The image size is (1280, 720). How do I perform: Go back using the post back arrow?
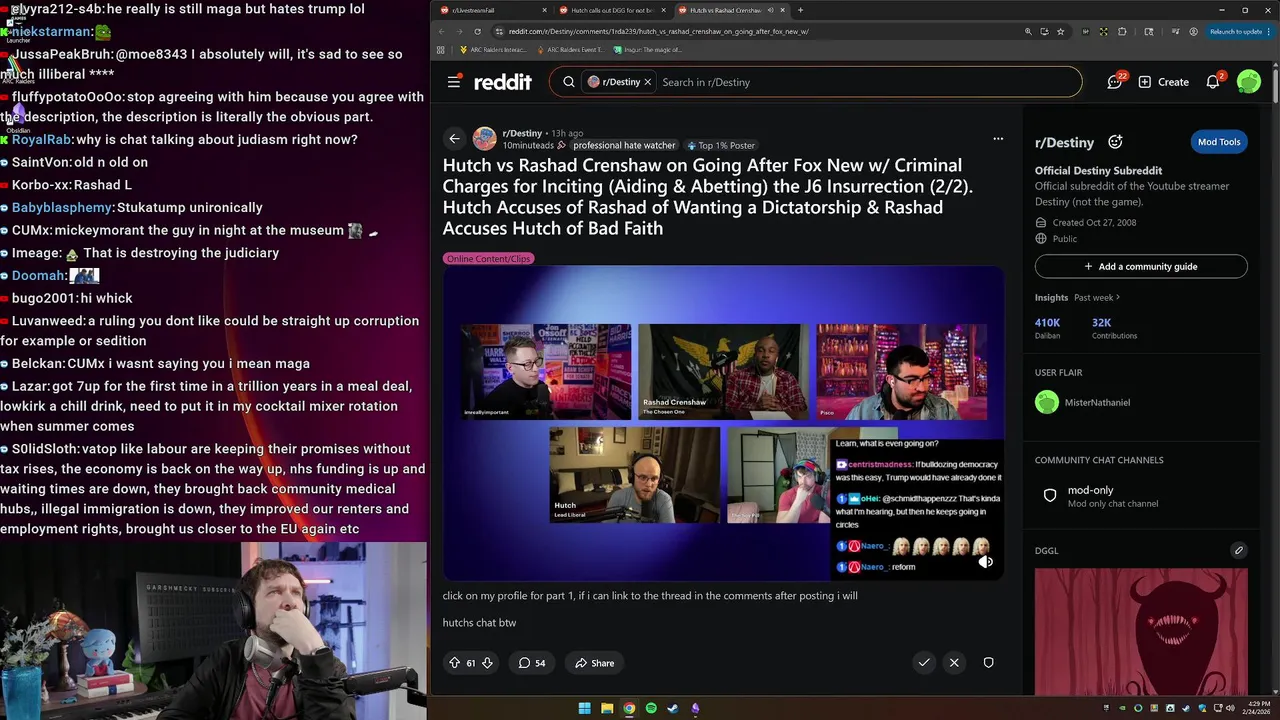(454, 138)
